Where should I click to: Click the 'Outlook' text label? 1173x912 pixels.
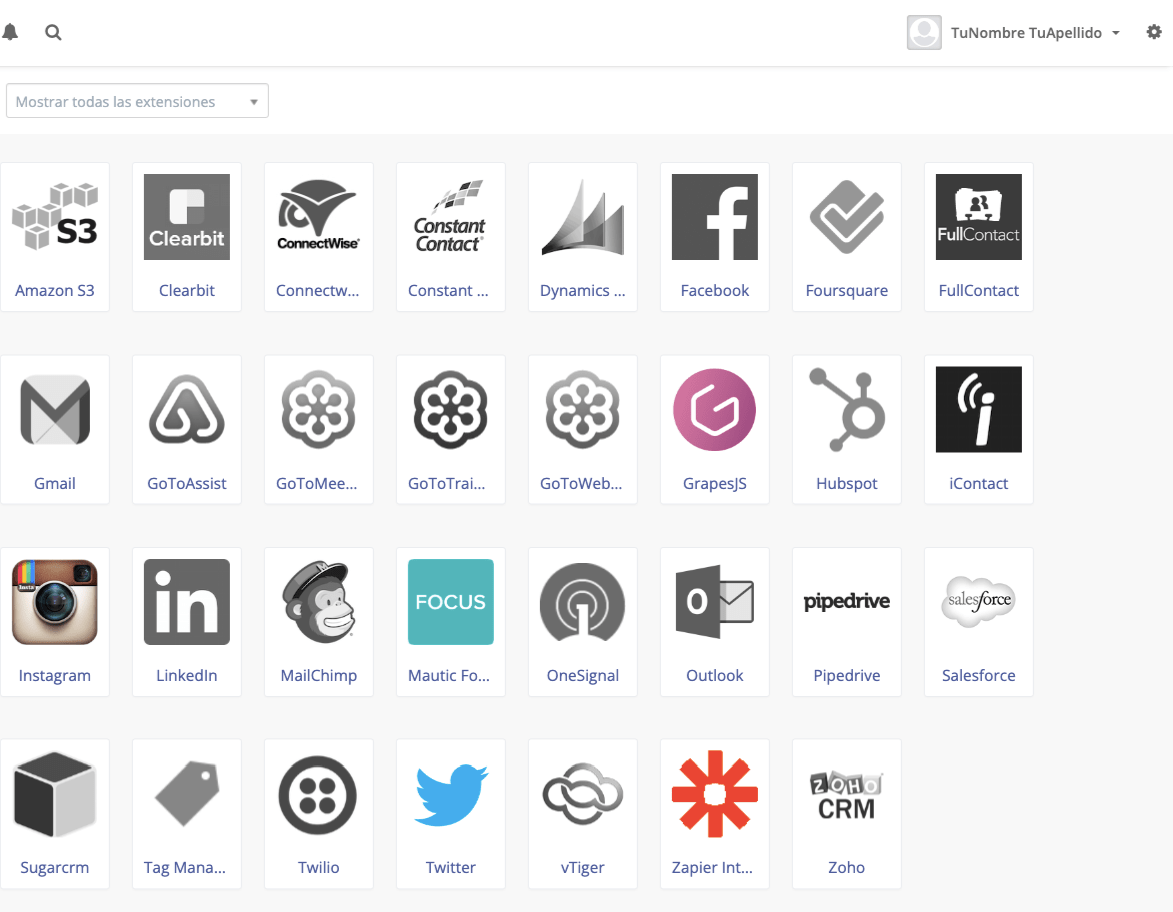(714, 676)
